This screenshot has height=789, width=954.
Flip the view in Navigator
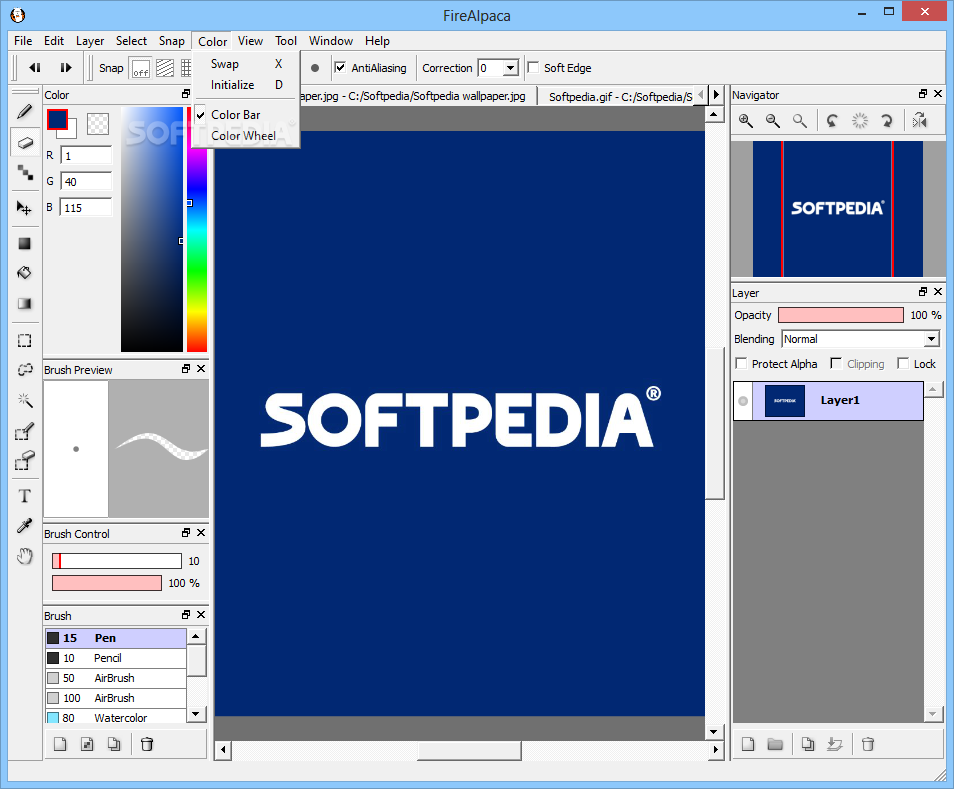point(919,121)
